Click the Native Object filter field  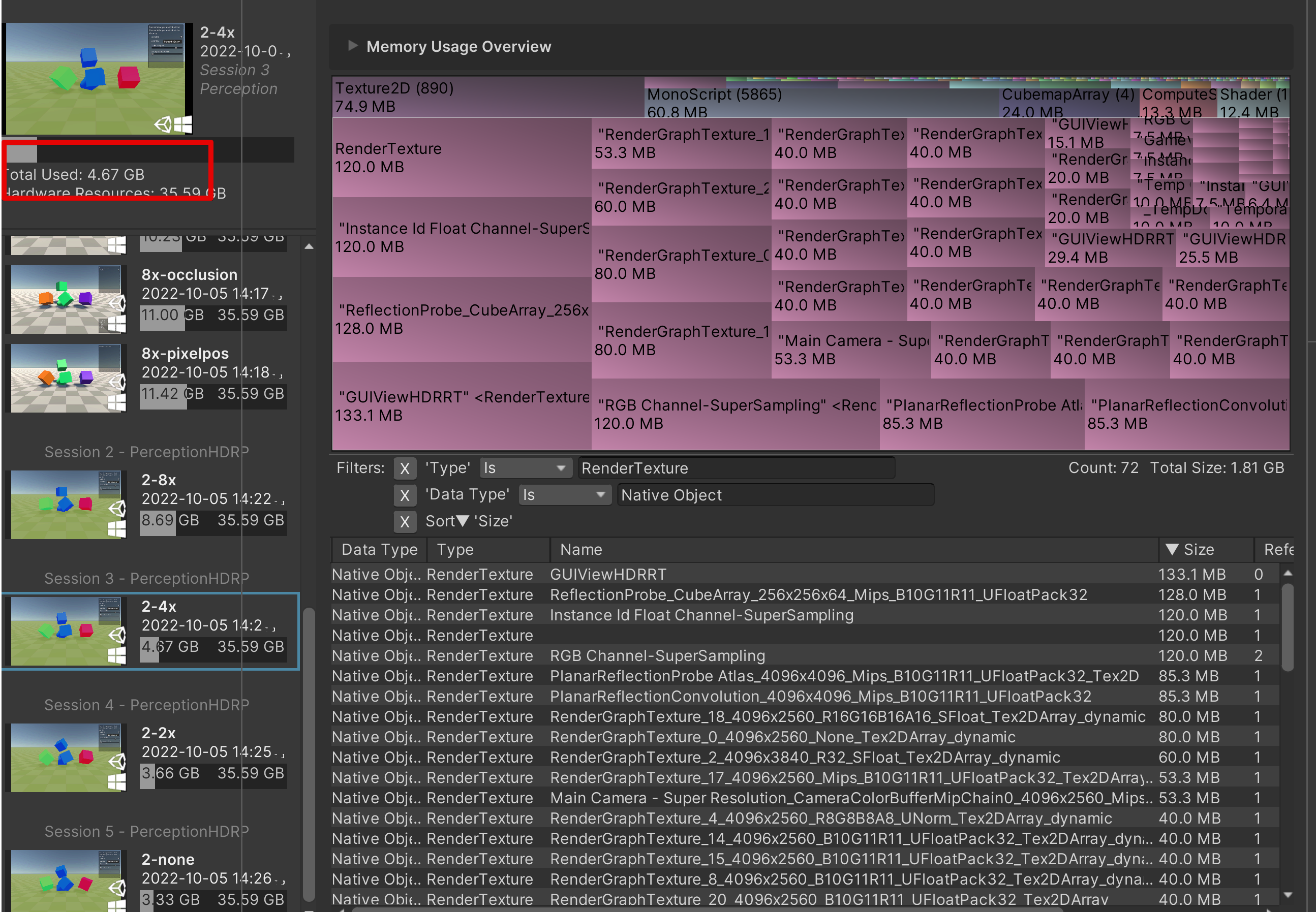click(775, 495)
